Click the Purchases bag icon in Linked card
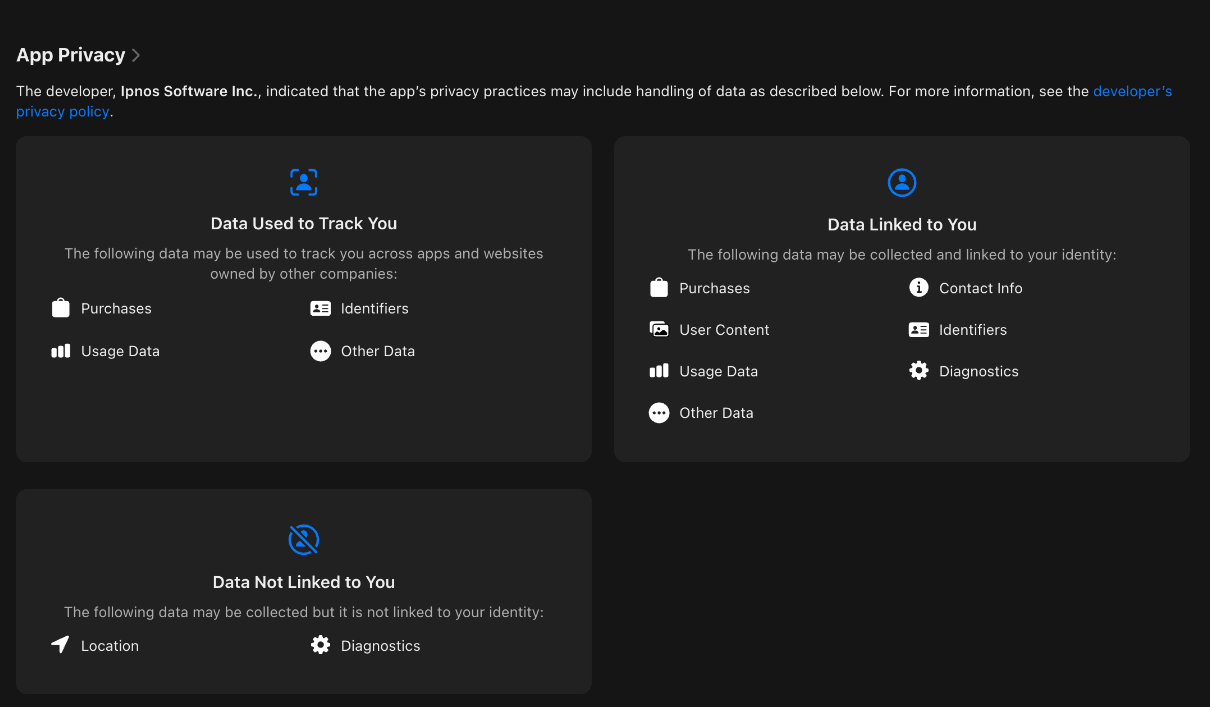This screenshot has height=707, width=1210. [x=659, y=288]
